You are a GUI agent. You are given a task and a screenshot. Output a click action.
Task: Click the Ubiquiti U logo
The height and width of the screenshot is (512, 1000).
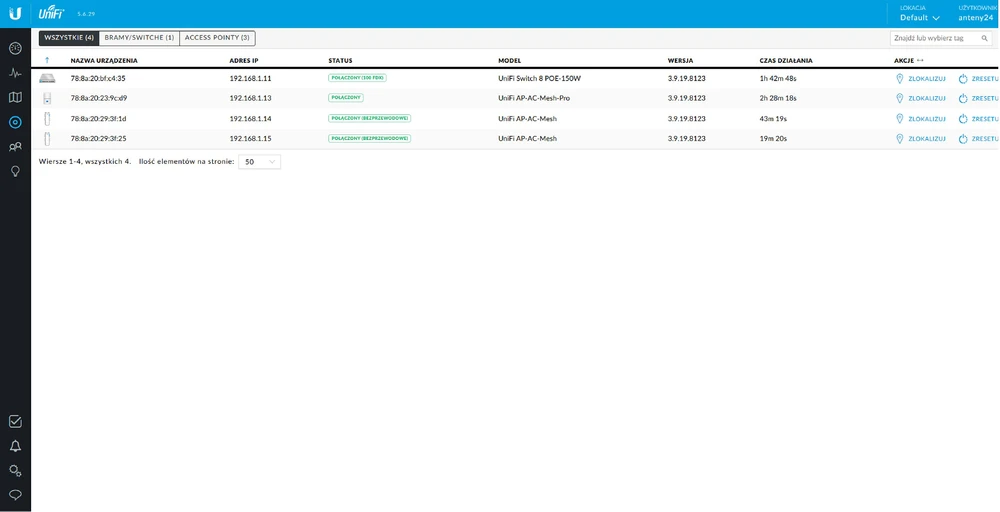point(15,13)
